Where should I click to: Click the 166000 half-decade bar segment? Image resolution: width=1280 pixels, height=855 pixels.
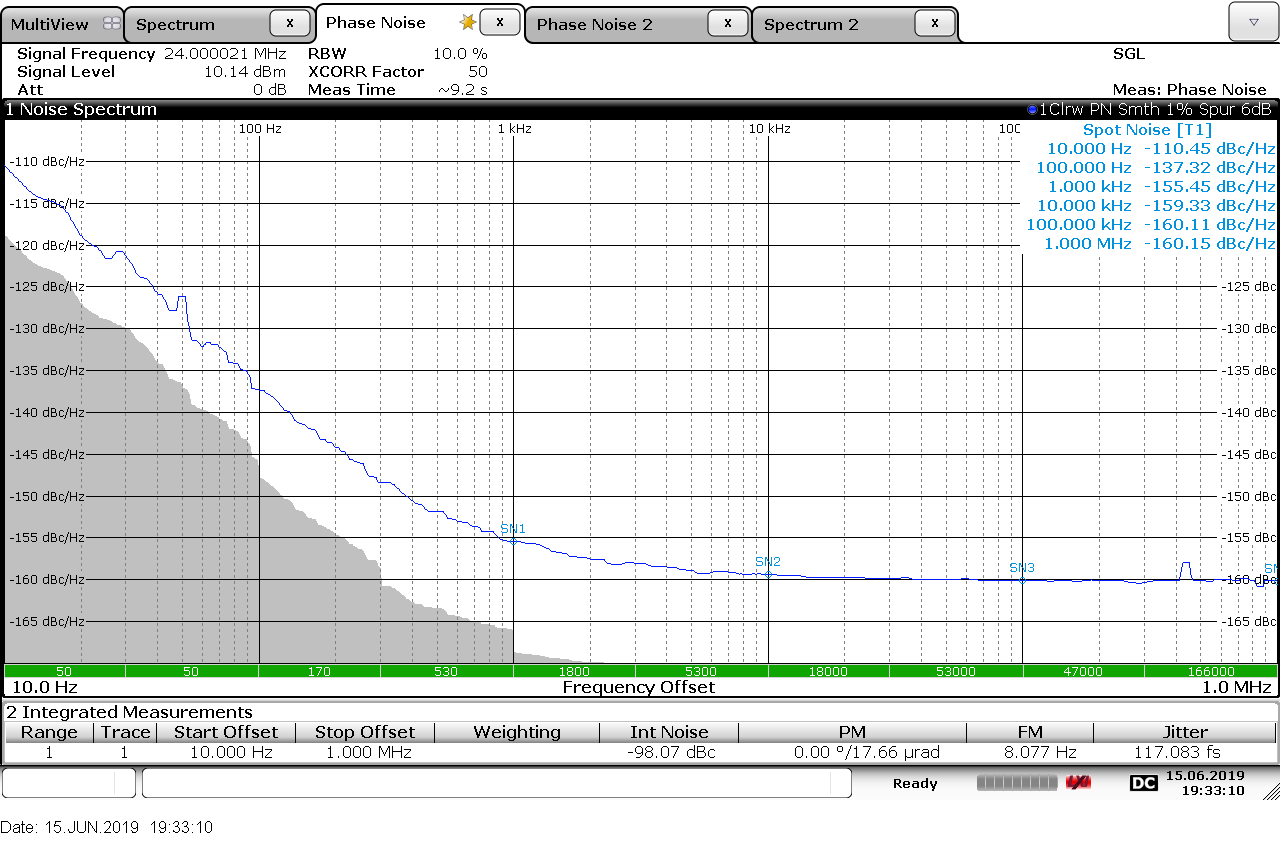[x=1210, y=671]
